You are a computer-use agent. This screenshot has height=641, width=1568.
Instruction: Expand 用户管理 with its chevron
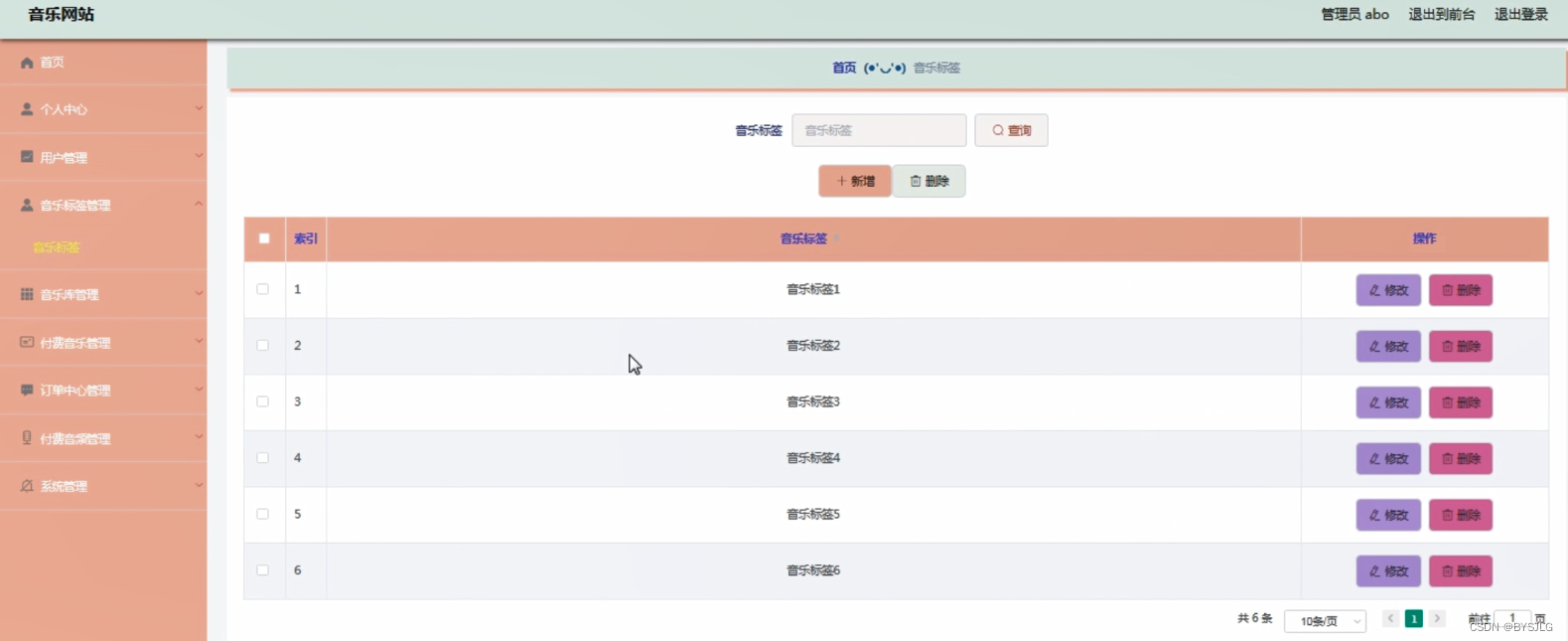(x=199, y=156)
